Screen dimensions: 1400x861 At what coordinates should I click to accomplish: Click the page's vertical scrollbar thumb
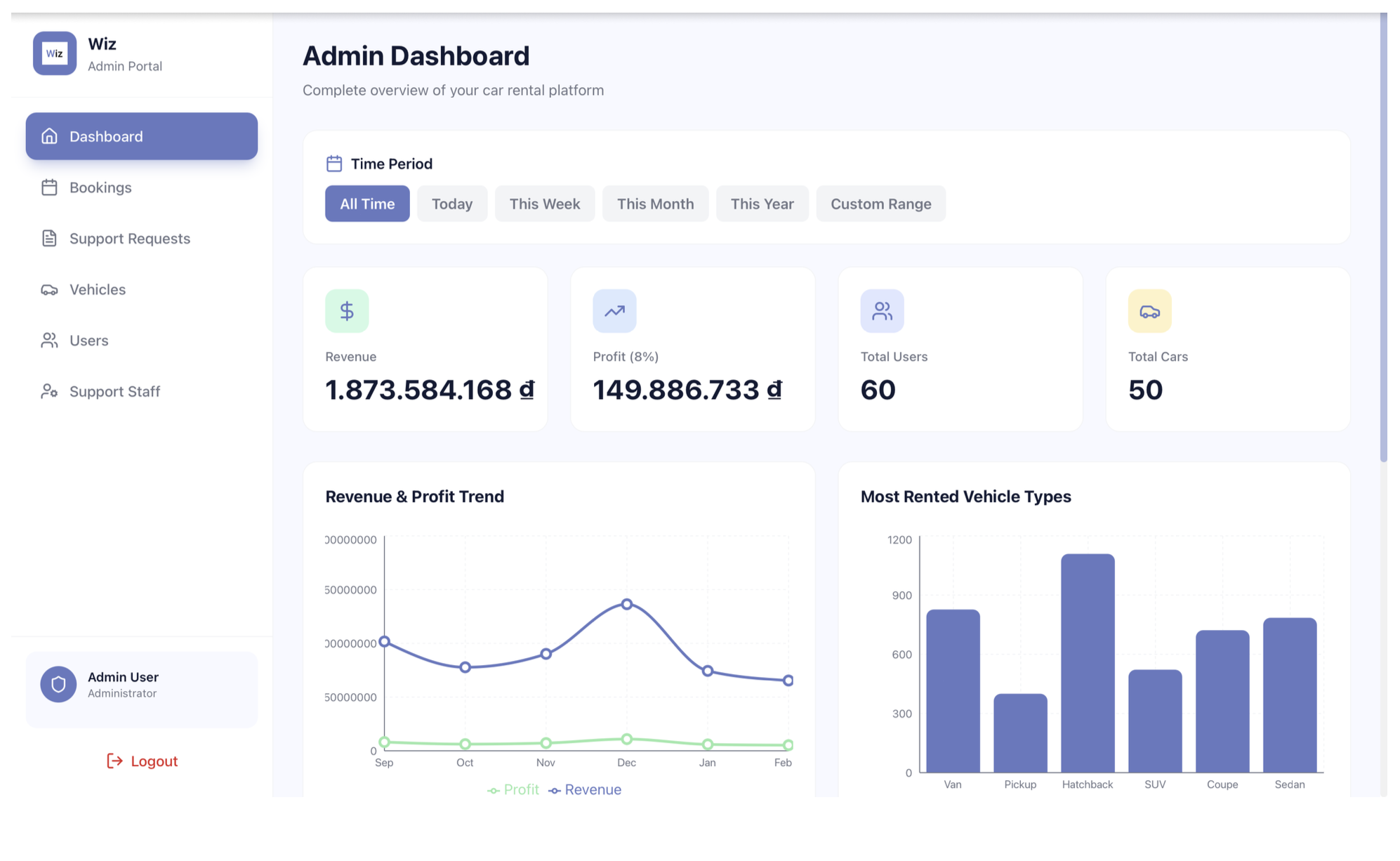tap(1383, 237)
